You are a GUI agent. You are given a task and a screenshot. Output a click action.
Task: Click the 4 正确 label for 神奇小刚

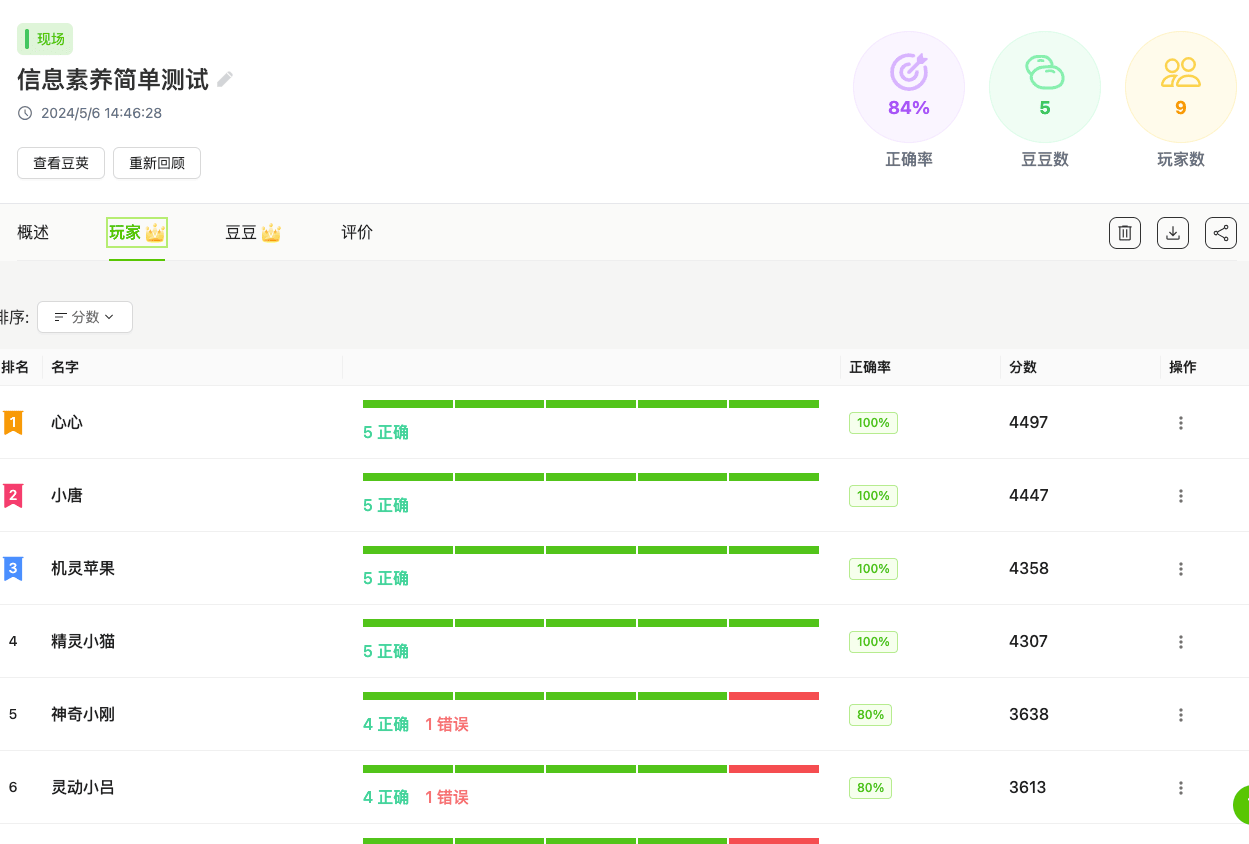386,725
